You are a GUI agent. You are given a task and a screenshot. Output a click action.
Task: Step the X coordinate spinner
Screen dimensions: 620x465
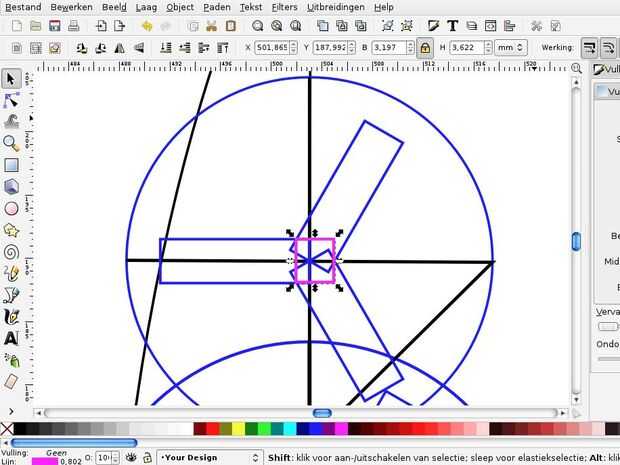click(293, 47)
